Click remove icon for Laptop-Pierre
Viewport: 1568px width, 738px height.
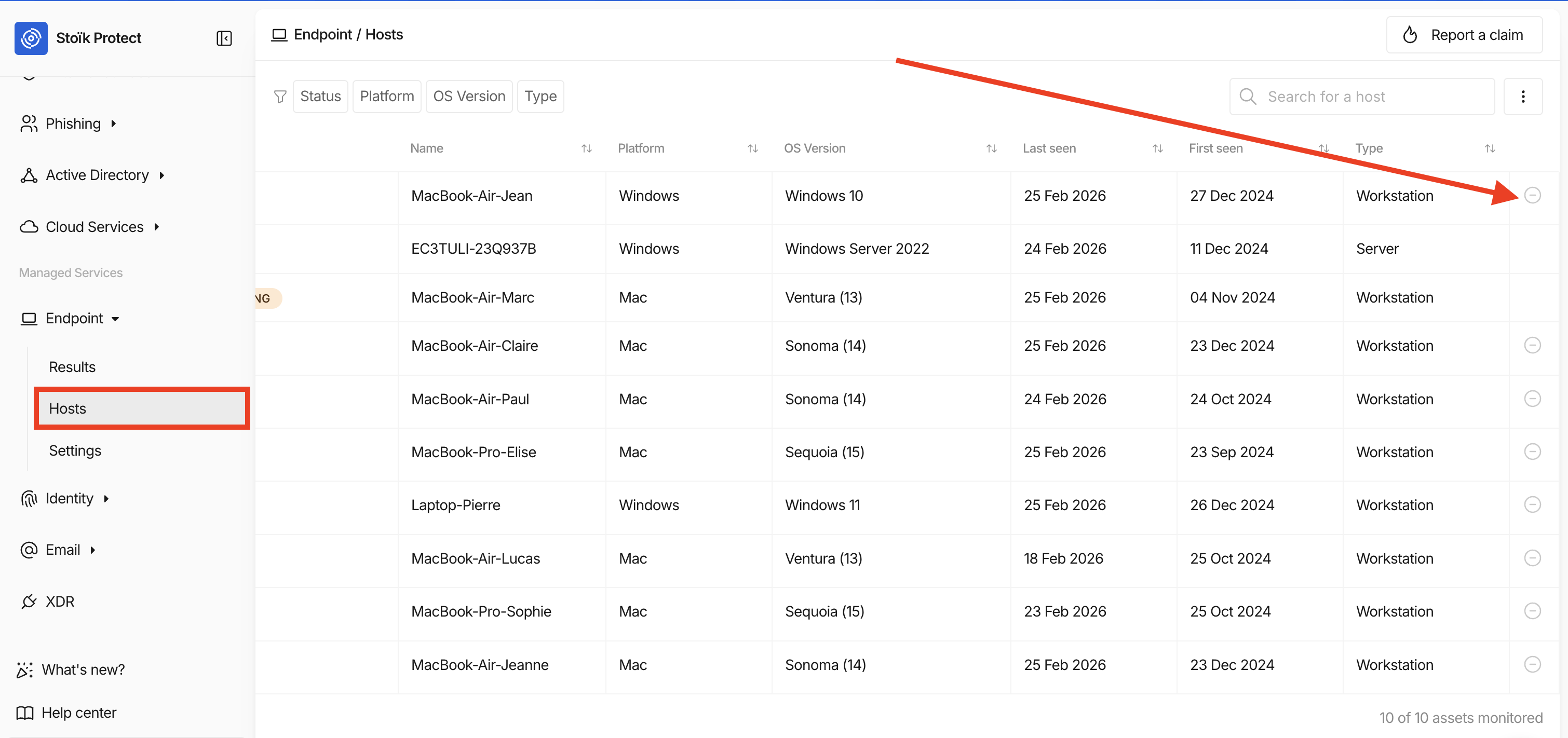[x=1532, y=505]
